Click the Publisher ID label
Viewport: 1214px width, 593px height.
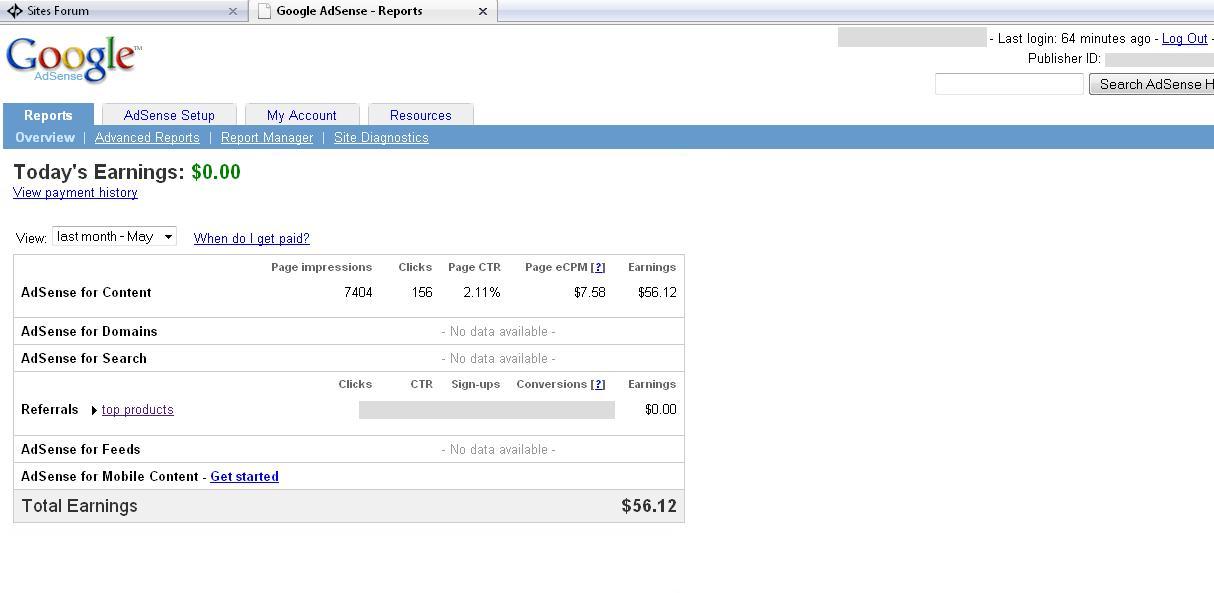click(1064, 59)
